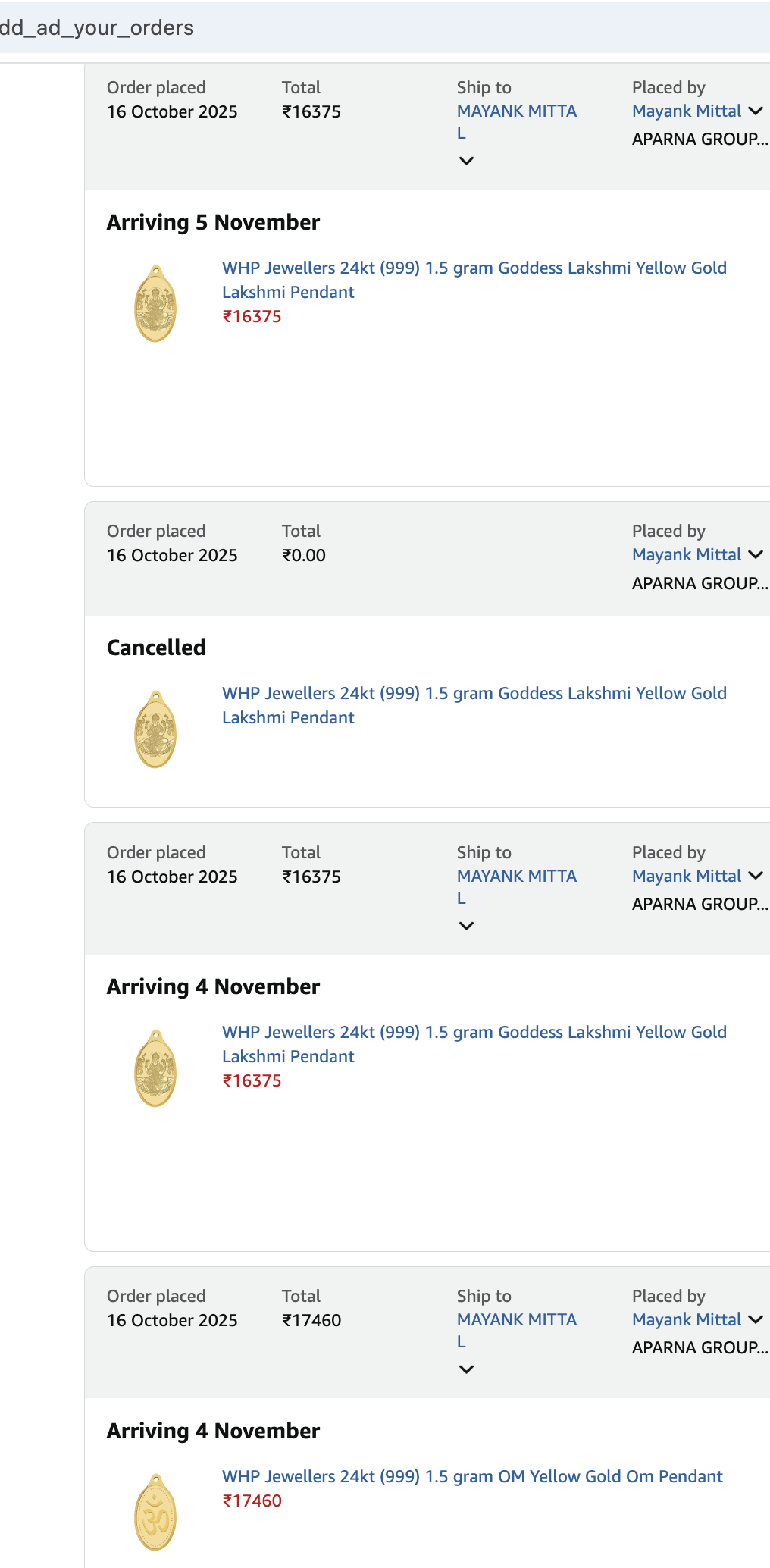Viewport: 770px width, 1568px height.
Task: Click the cancelled order's pendant image
Action: coord(155,729)
